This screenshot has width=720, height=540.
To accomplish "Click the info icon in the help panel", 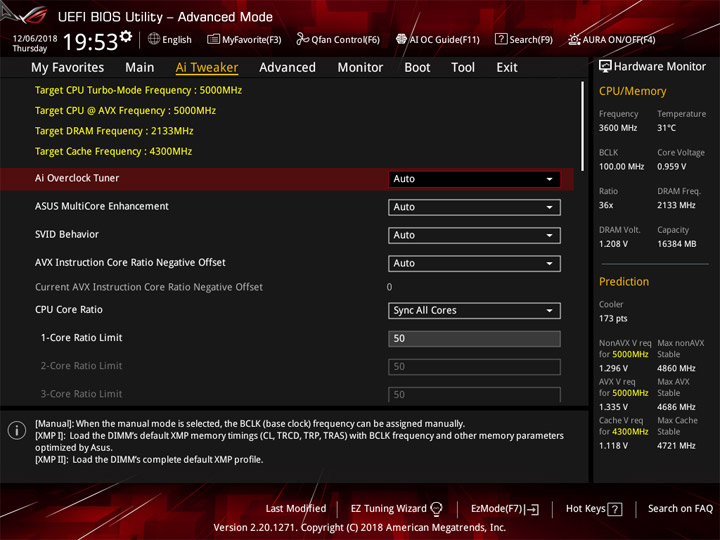I will pos(17,431).
